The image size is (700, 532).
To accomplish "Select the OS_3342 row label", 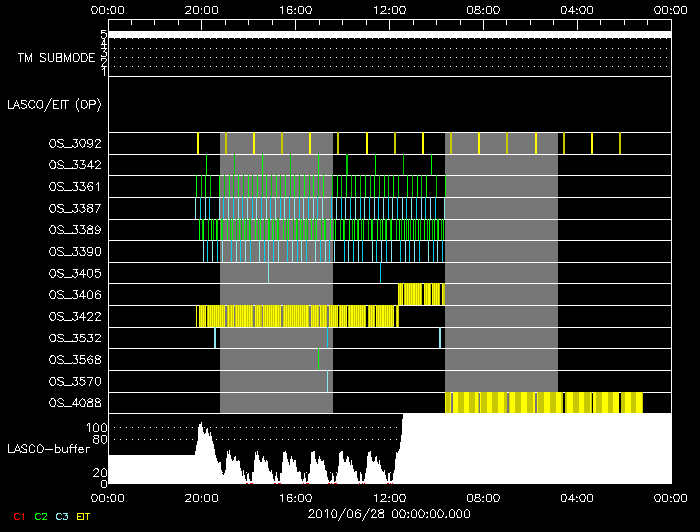I will click(x=74, y=164).
